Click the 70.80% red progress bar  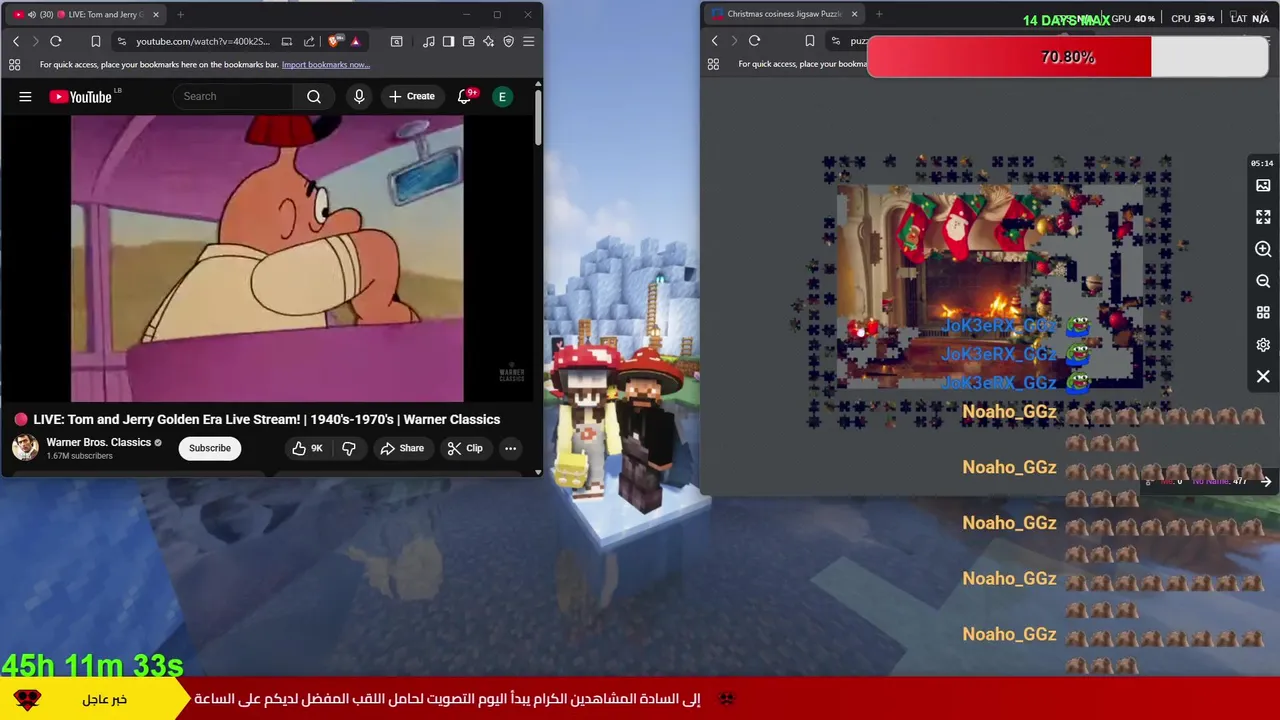[x=1067, y=57]
